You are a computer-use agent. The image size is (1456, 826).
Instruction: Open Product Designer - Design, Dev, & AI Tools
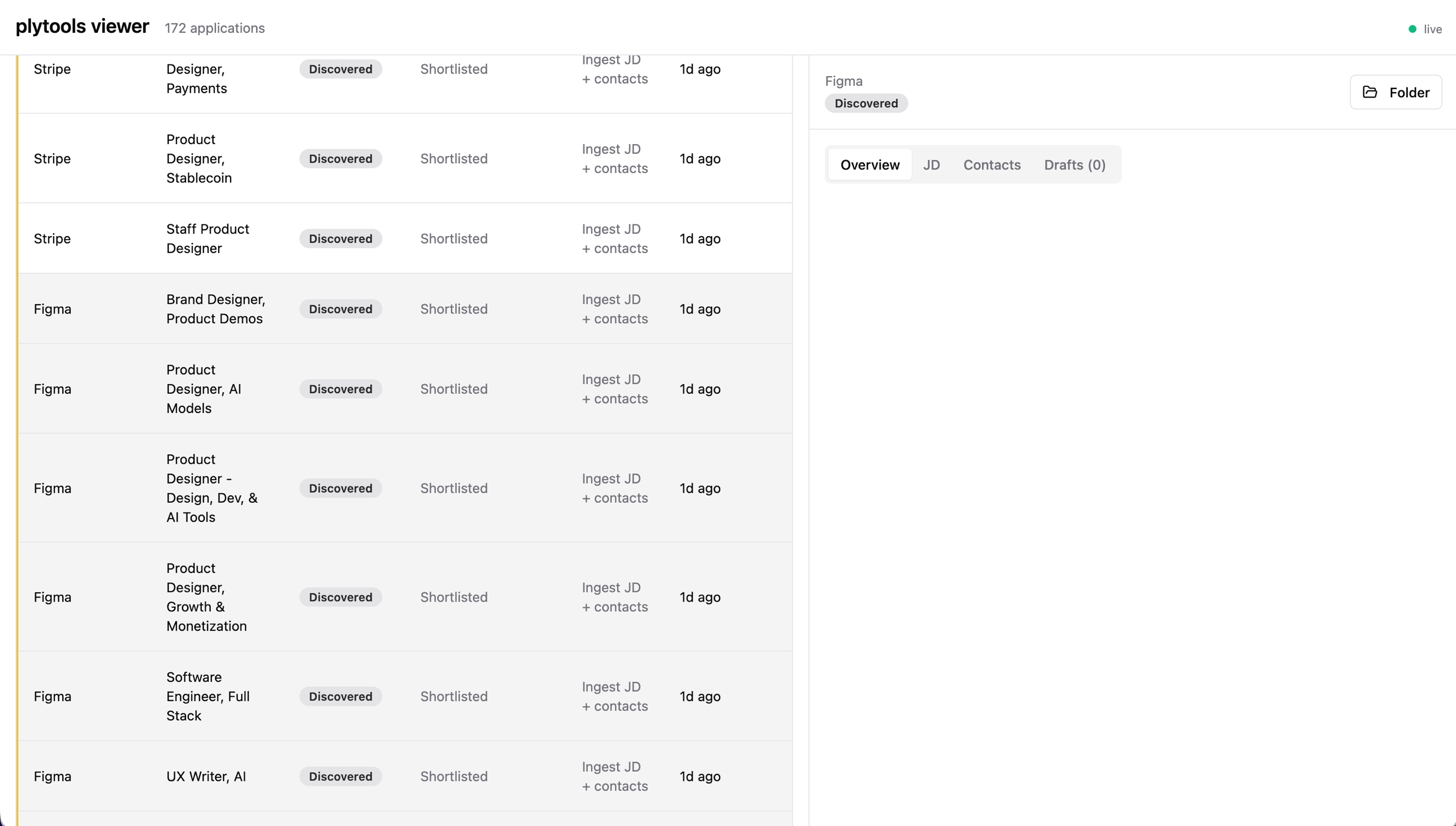click(x=211, y=488)
